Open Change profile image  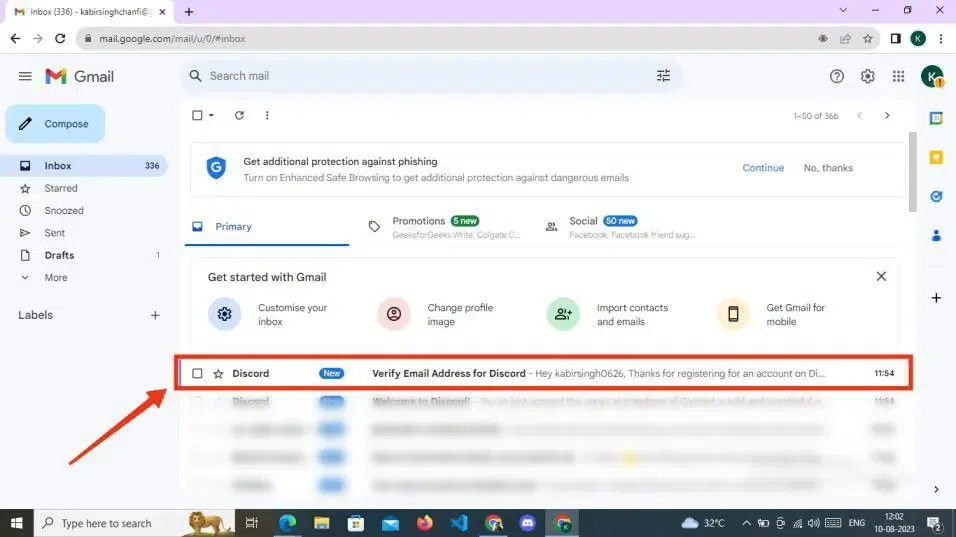(x=436, y=315)
